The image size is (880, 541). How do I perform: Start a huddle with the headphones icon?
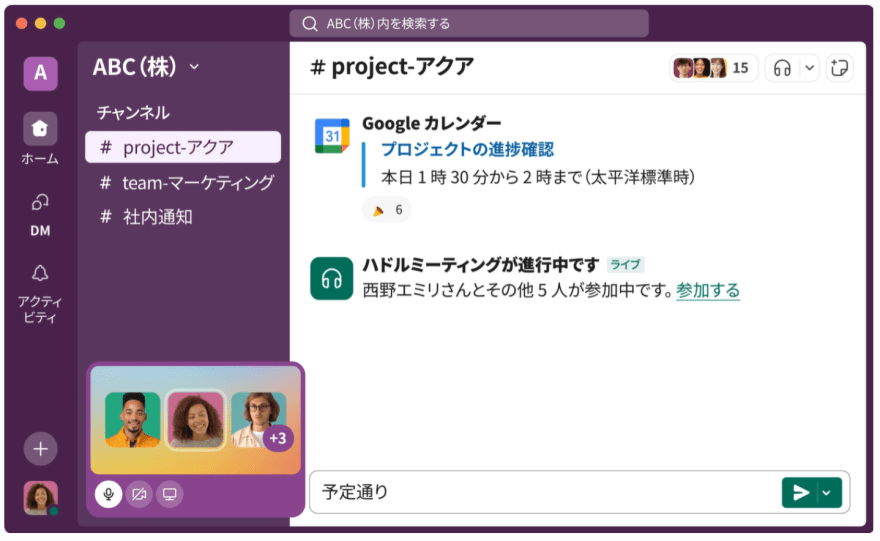point(782,68)
